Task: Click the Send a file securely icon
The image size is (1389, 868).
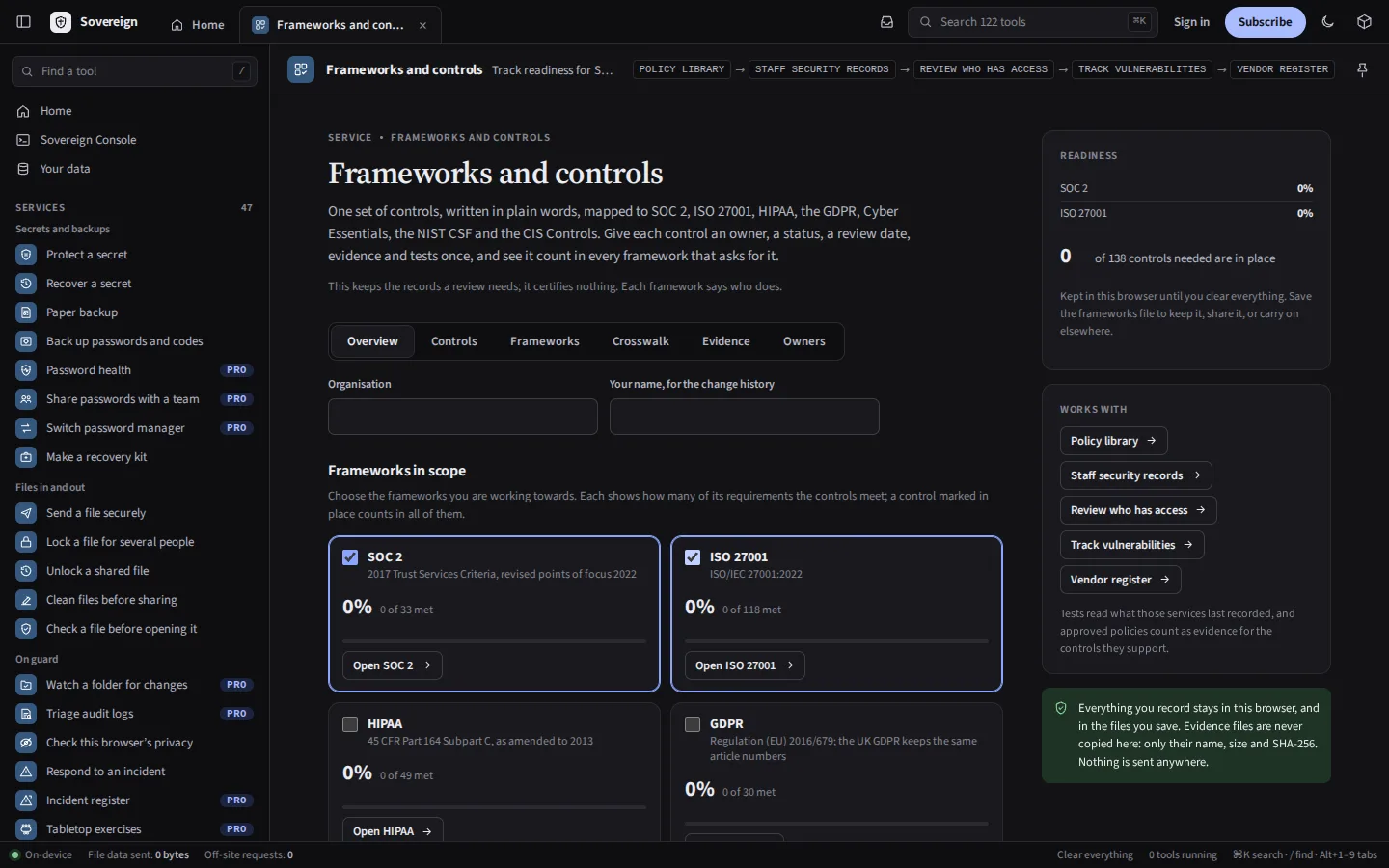Action: (x=26, y=513)
